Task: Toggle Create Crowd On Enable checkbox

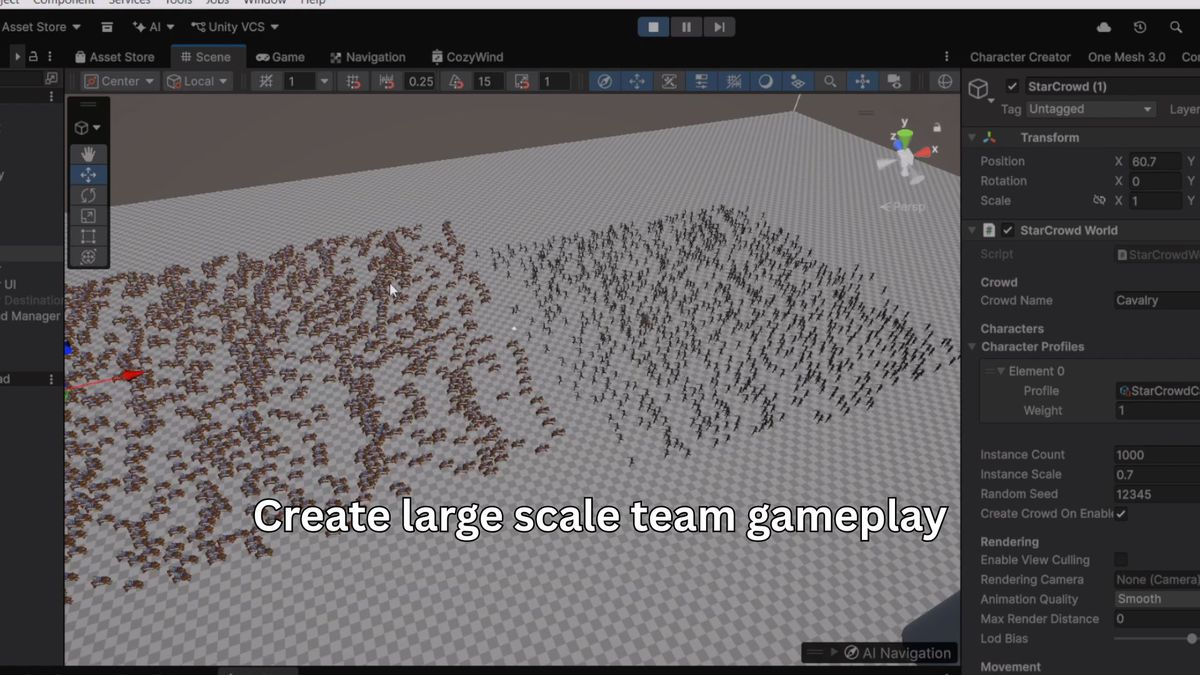Action: coord(1121,514)
